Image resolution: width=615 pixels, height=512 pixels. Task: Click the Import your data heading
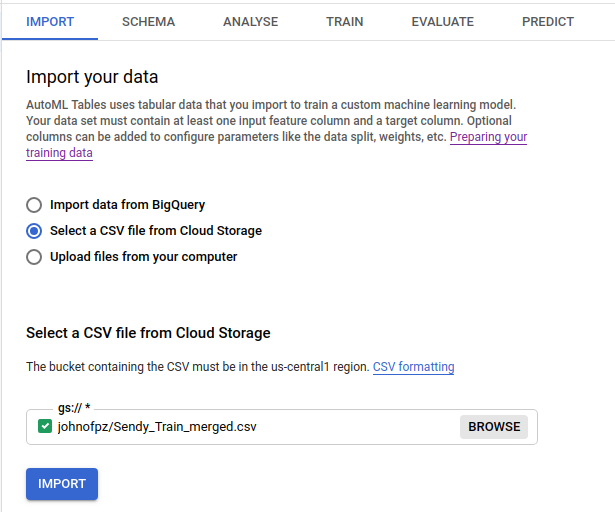(92, 77)
